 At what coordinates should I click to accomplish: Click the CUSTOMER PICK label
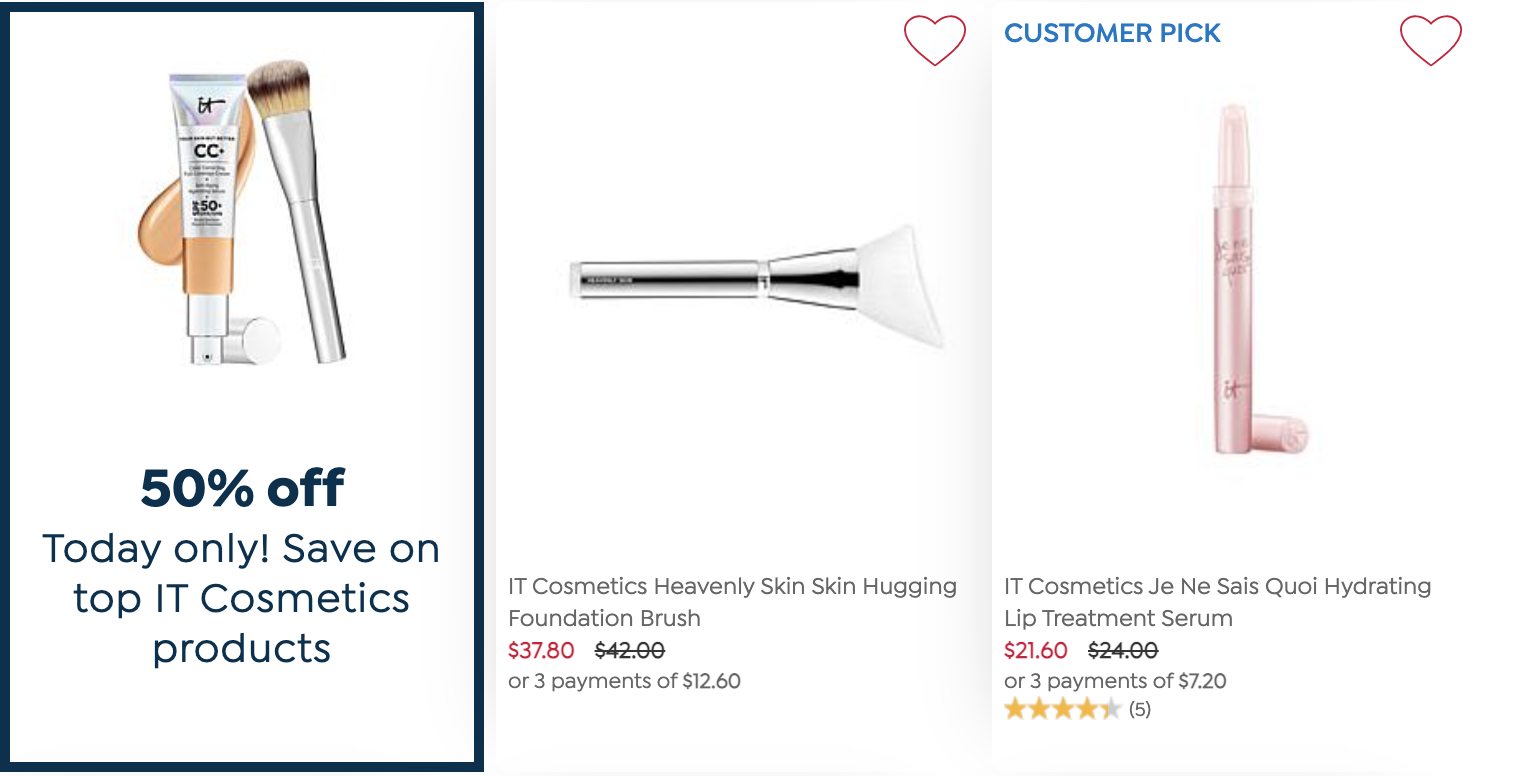pyautogui.click(x=1112, y=33)
